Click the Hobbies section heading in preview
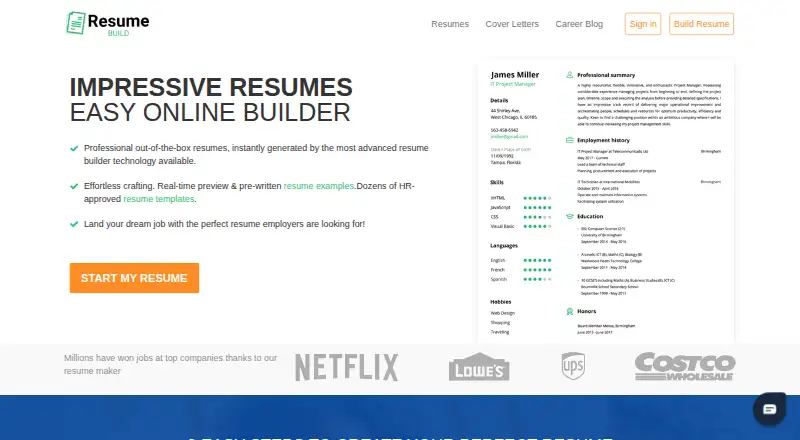The width and height of the screenshot is (800, 440). coord(501,302)
